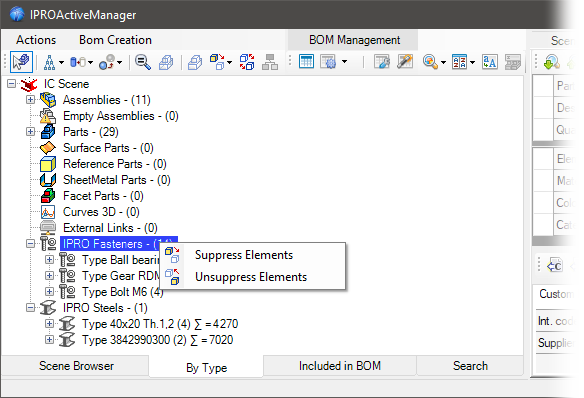Click the blue table grid icon

click(x=306, y=61)
